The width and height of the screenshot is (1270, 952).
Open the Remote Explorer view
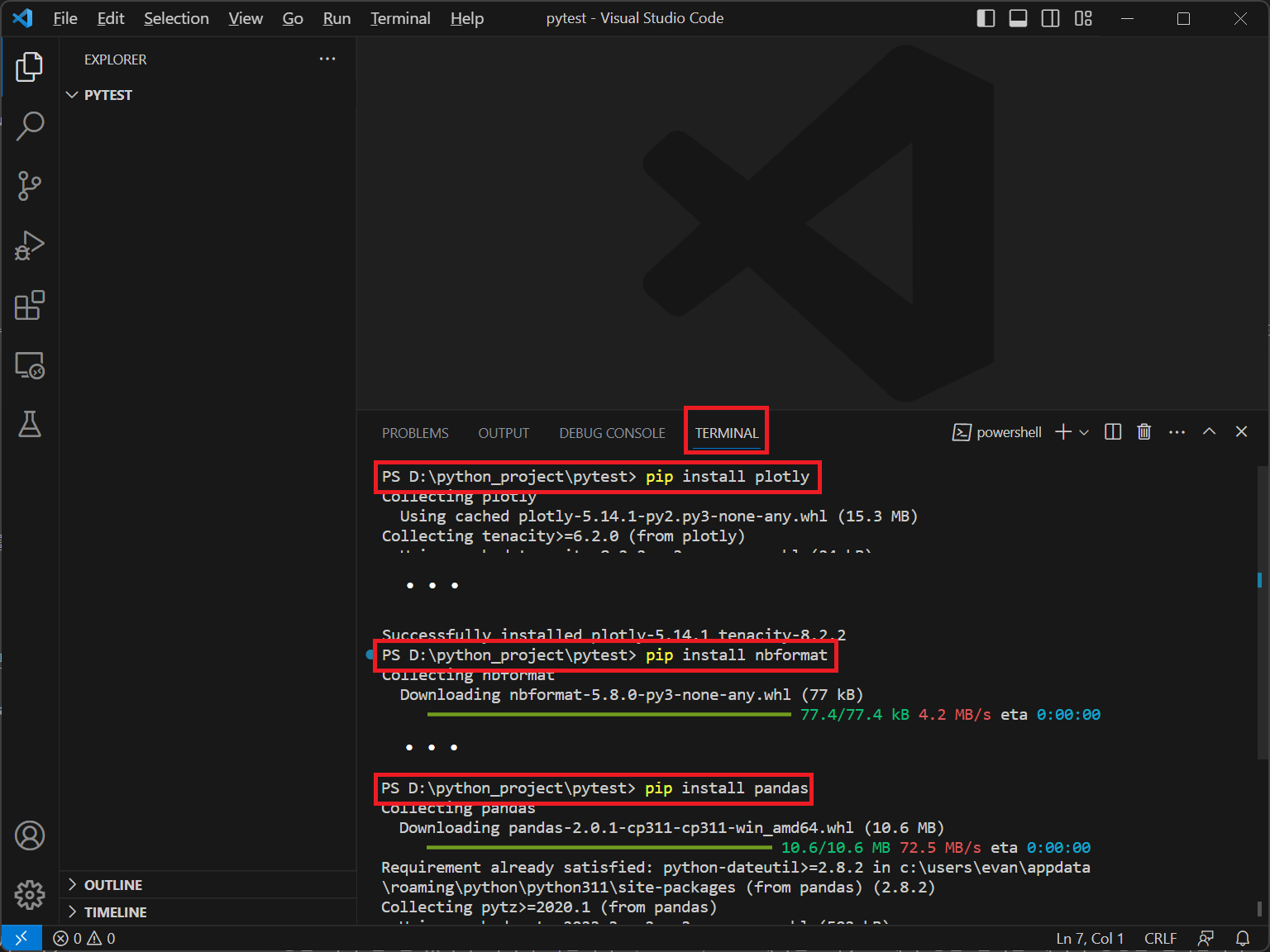tap(30, 364)
